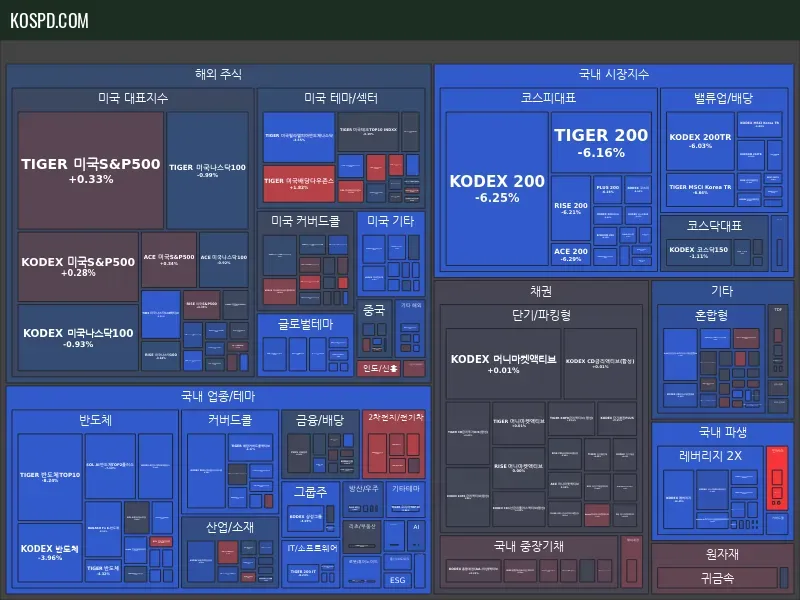Select the 국내 시장지수 category header

(x=614, y=74)
